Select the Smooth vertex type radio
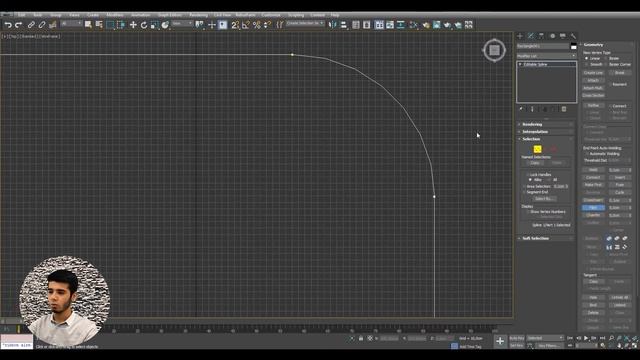The width and height of the screenshot is (640, 360). click(x=587, y=64)
